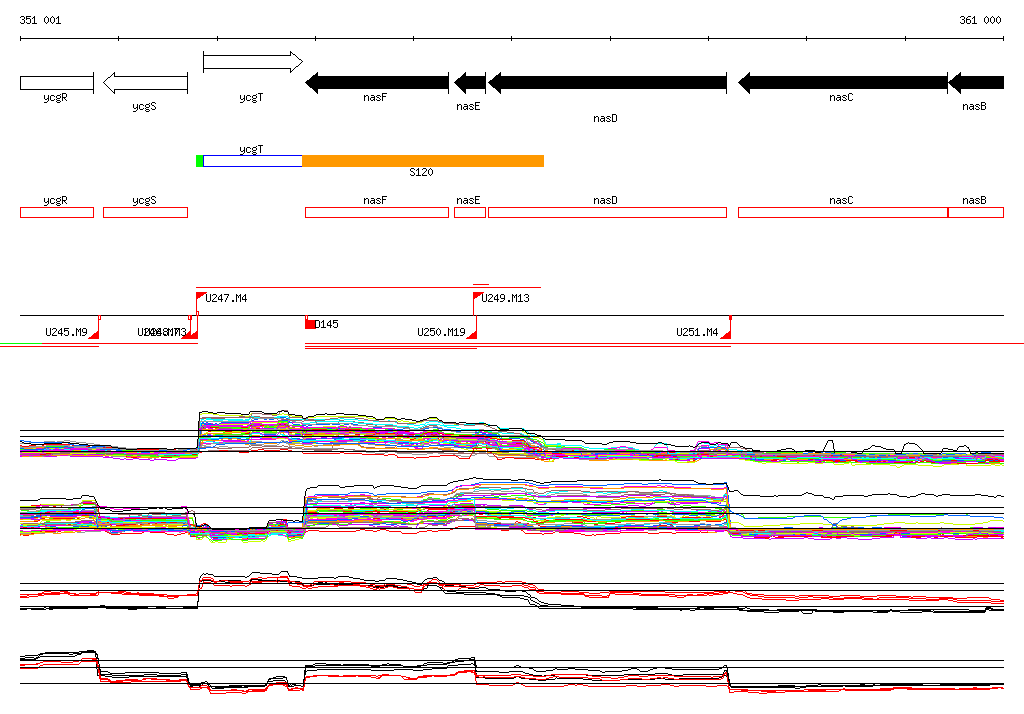Screen dimensions: 1024x714
Task: Select the white ycgT right-pointing arrow
Action: [x=252, y=62]
